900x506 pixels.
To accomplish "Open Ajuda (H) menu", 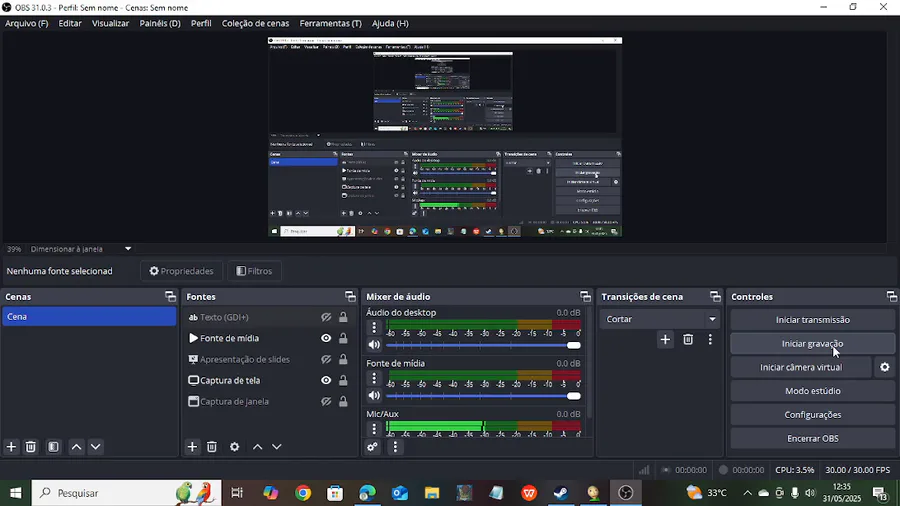I will [390, 24].
